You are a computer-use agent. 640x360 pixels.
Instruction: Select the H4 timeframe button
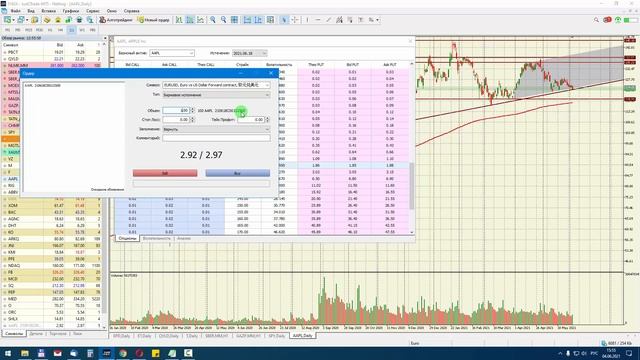[60, 30]
